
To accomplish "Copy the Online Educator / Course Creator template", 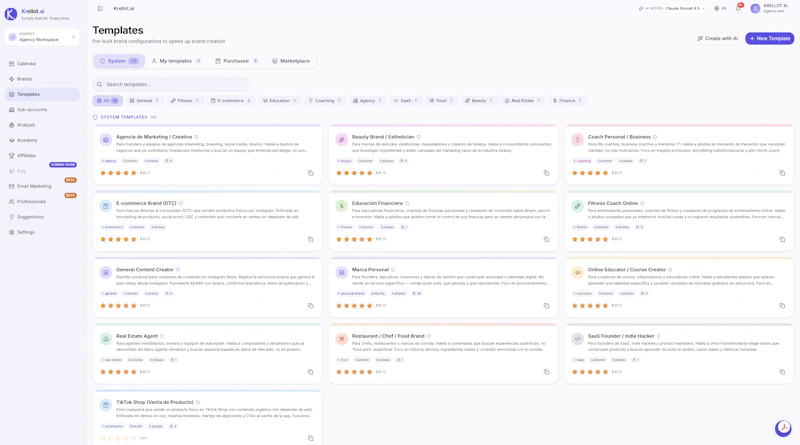I will click(x=782, y=306).
